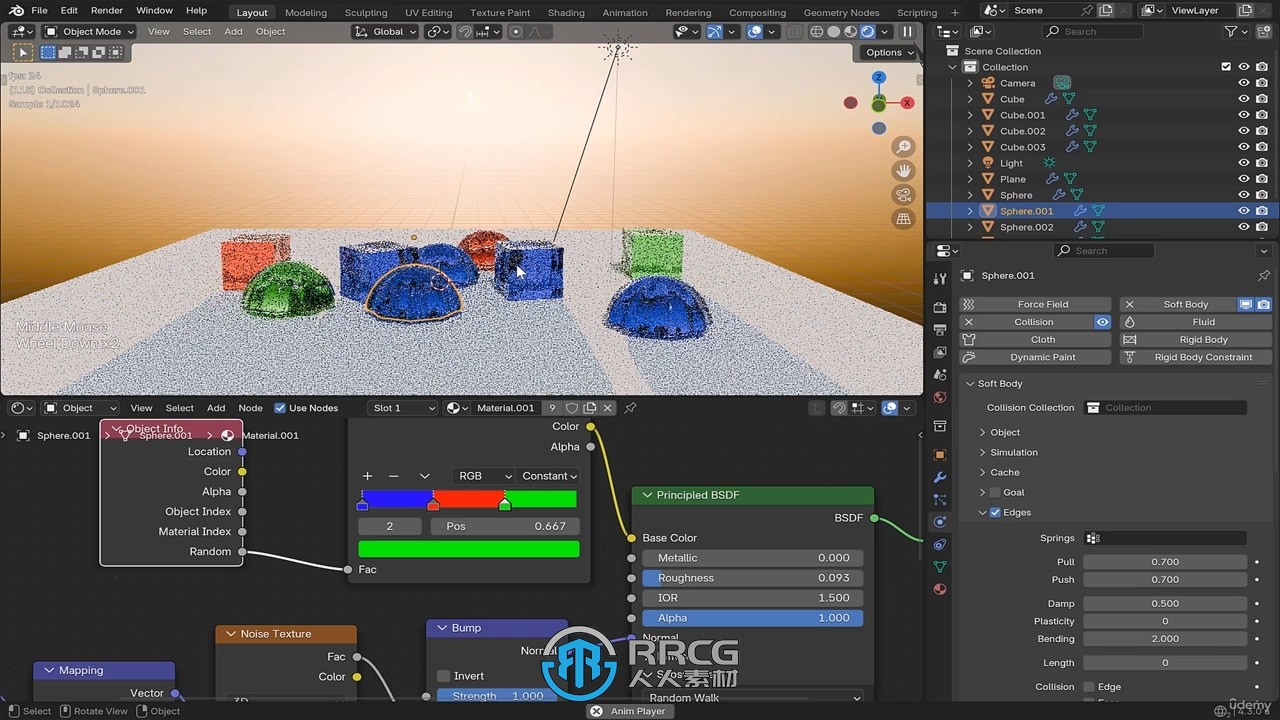The width and height of the screenshot is (1280, 720).
Task: Pause viewport render preview
Action: pyautogui.click(x=908, y=31)
